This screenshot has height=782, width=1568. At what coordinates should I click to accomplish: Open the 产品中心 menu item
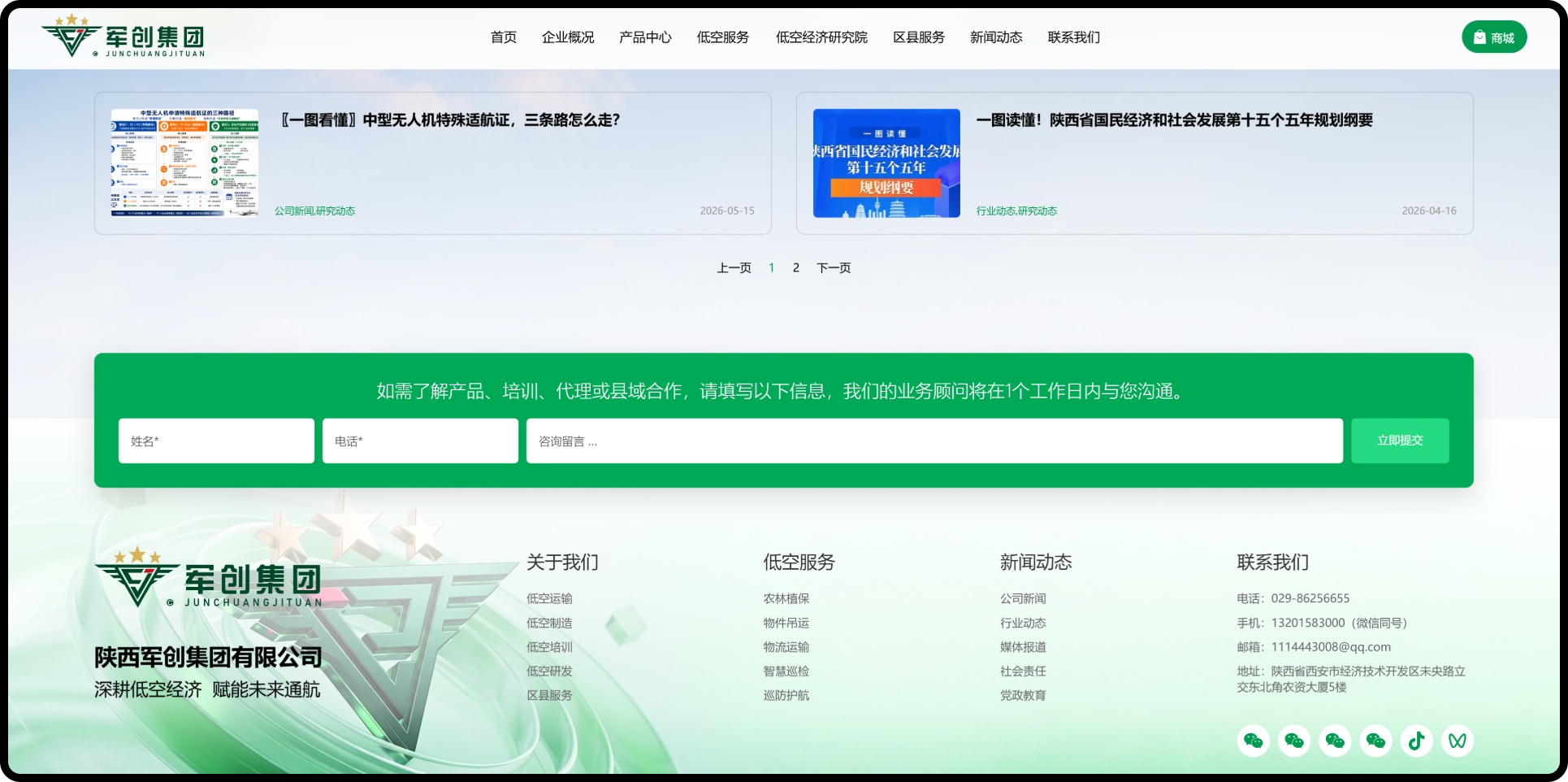[x=645, y=37]
